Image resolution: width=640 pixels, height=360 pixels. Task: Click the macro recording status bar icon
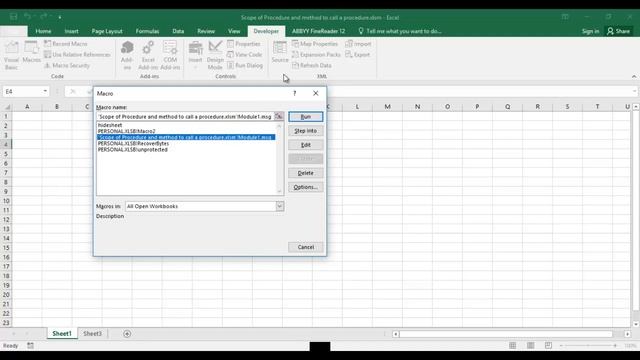click(31, 346)
